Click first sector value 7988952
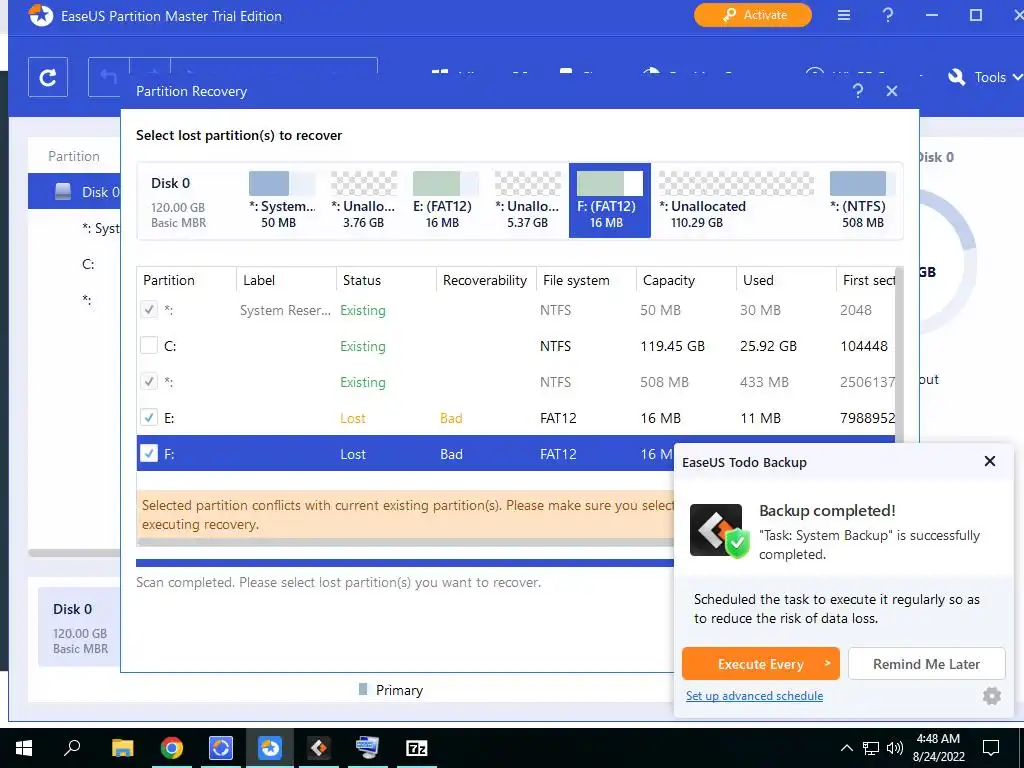This screenshot has width=1024, height=768. click(x=867, y=418)
